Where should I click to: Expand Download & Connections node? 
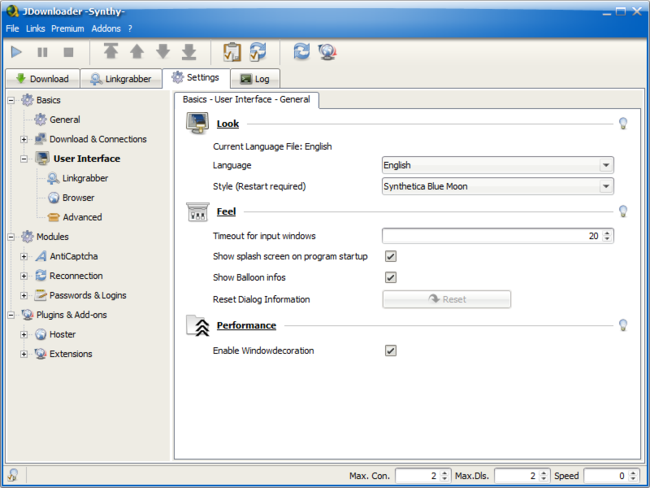click(x=24, y=139)
